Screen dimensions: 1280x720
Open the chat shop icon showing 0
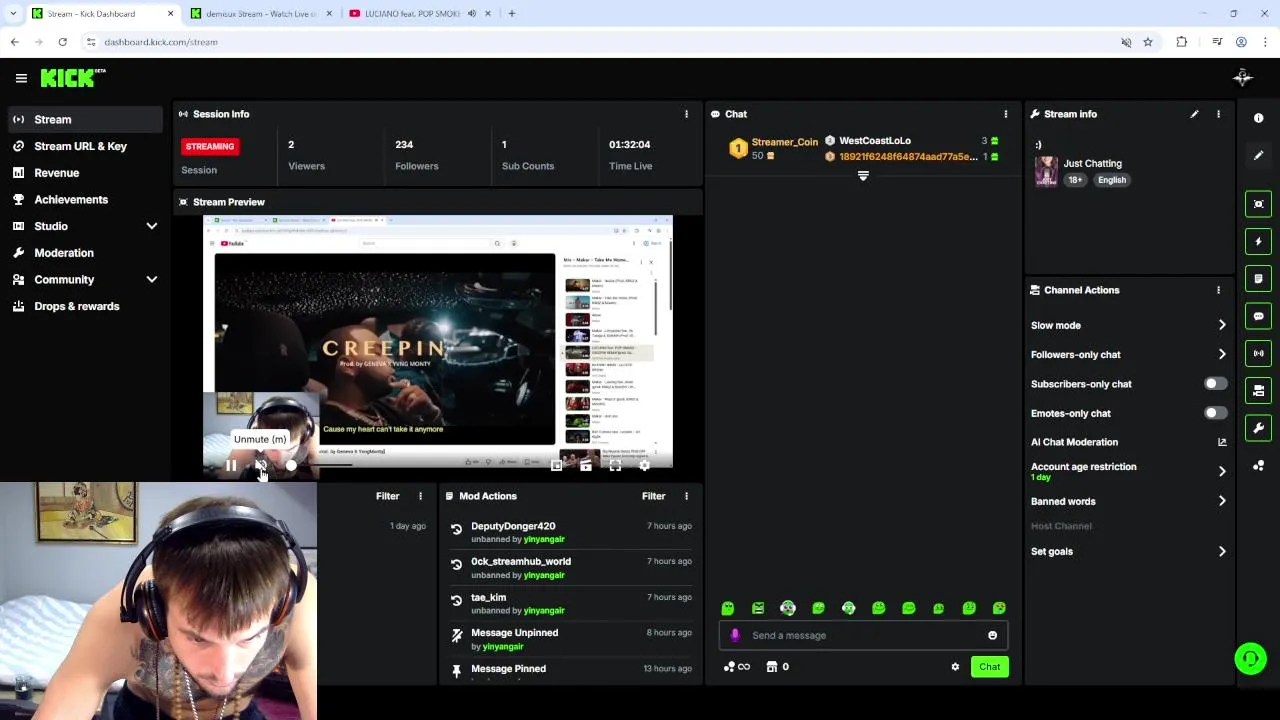(x=777, y=667)
